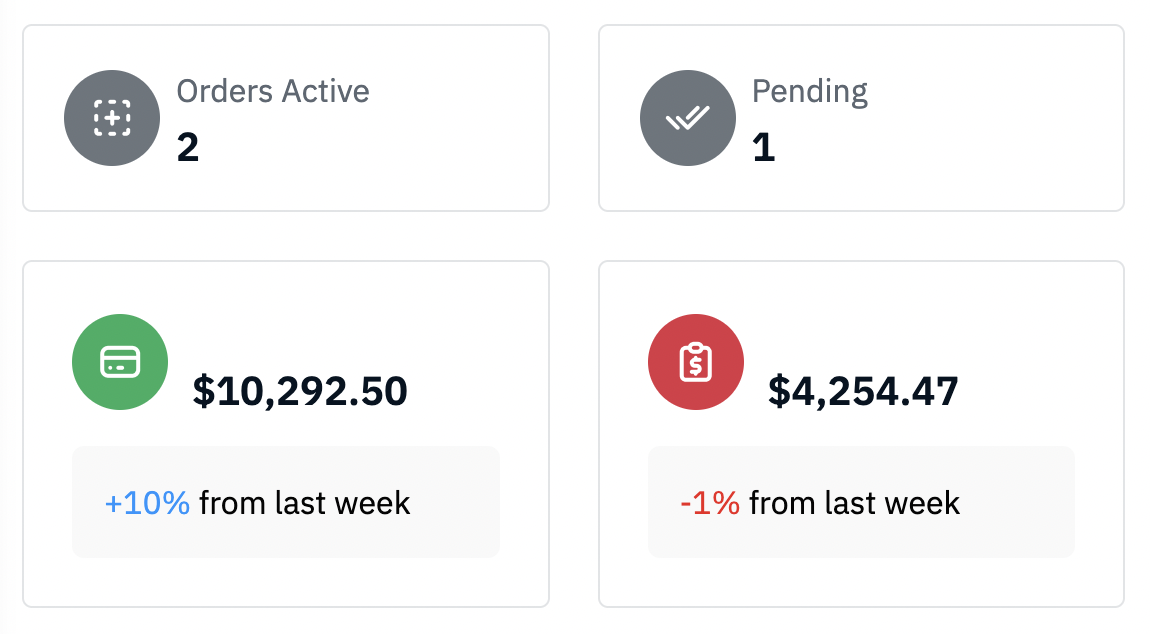The image size is (1150, 634).
Task: Click the red clipboard dollar icon
Action: tap(696, 362)
